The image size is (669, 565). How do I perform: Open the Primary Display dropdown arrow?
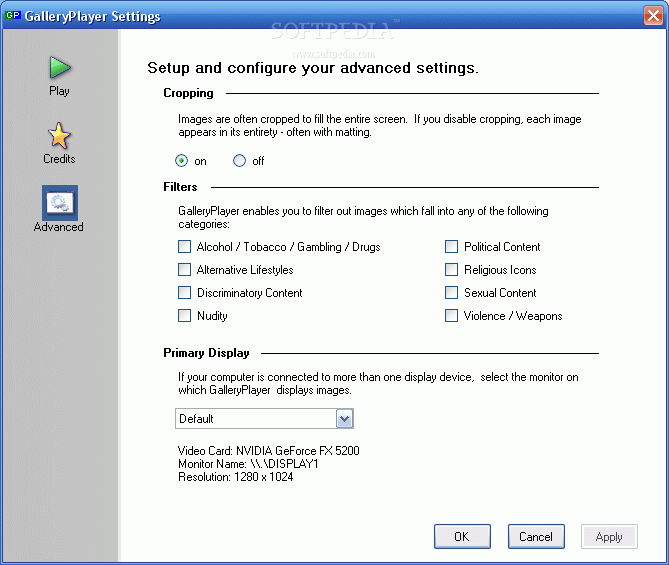pos(344,419)
